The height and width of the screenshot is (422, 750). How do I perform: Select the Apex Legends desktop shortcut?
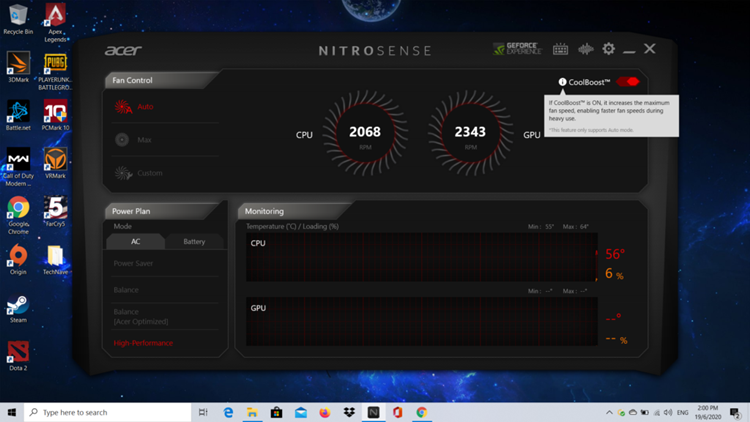(55, 23)
